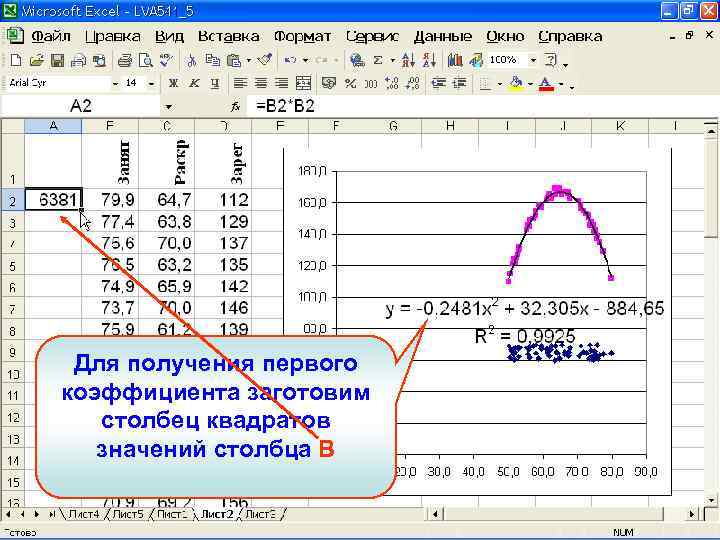Screen dimensions: 720x540
Task: Cut selection with scissors icon
Action: (x=191, y=60)
